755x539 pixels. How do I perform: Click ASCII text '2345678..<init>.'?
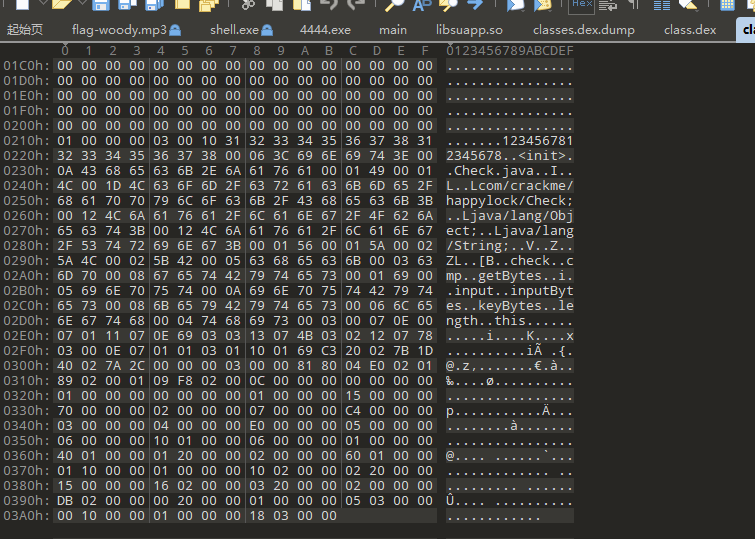pos(509,156)
